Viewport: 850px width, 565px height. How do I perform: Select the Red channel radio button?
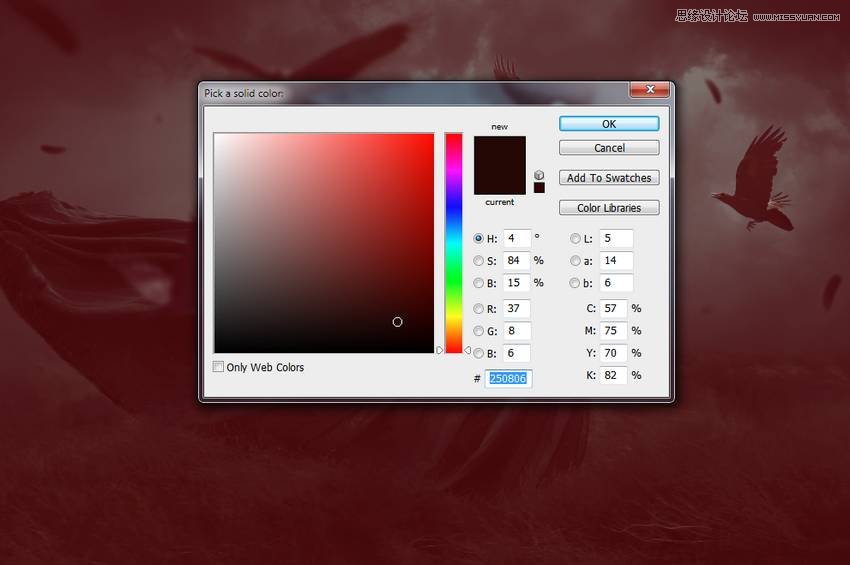[x=479, y=309]
